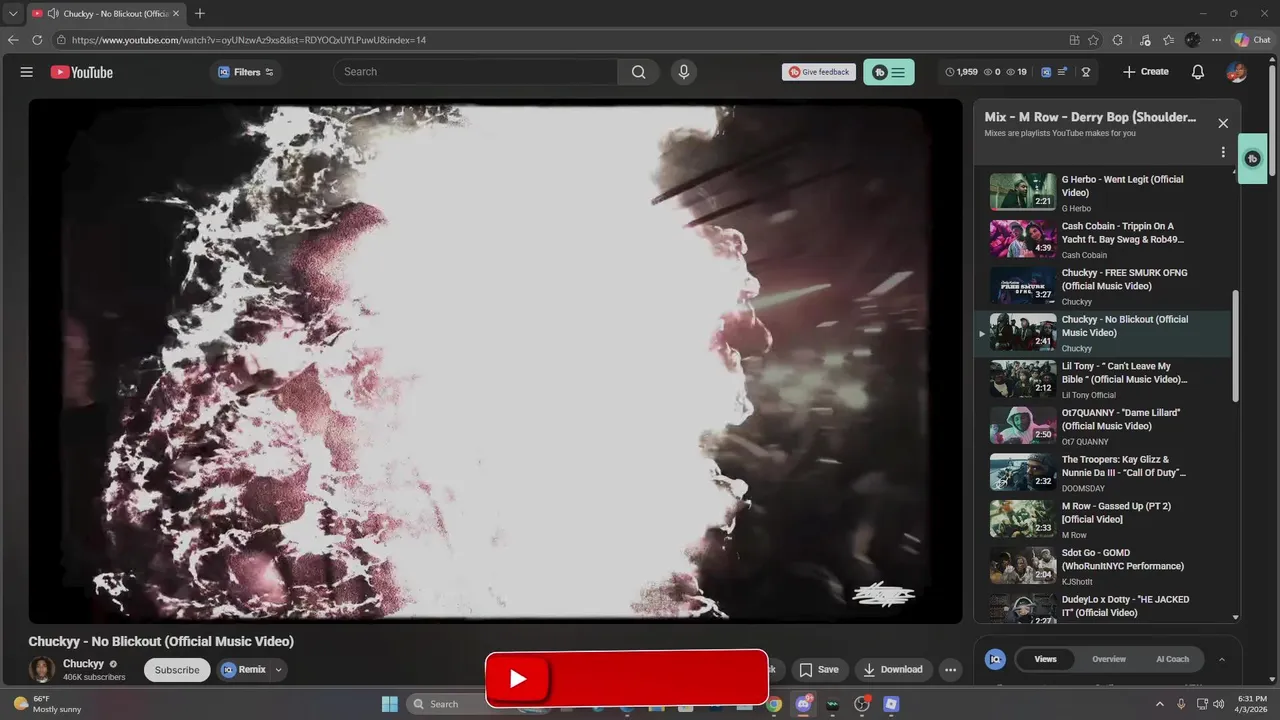
Task: View site information lock icon
Action: click(x=61, y=40)
